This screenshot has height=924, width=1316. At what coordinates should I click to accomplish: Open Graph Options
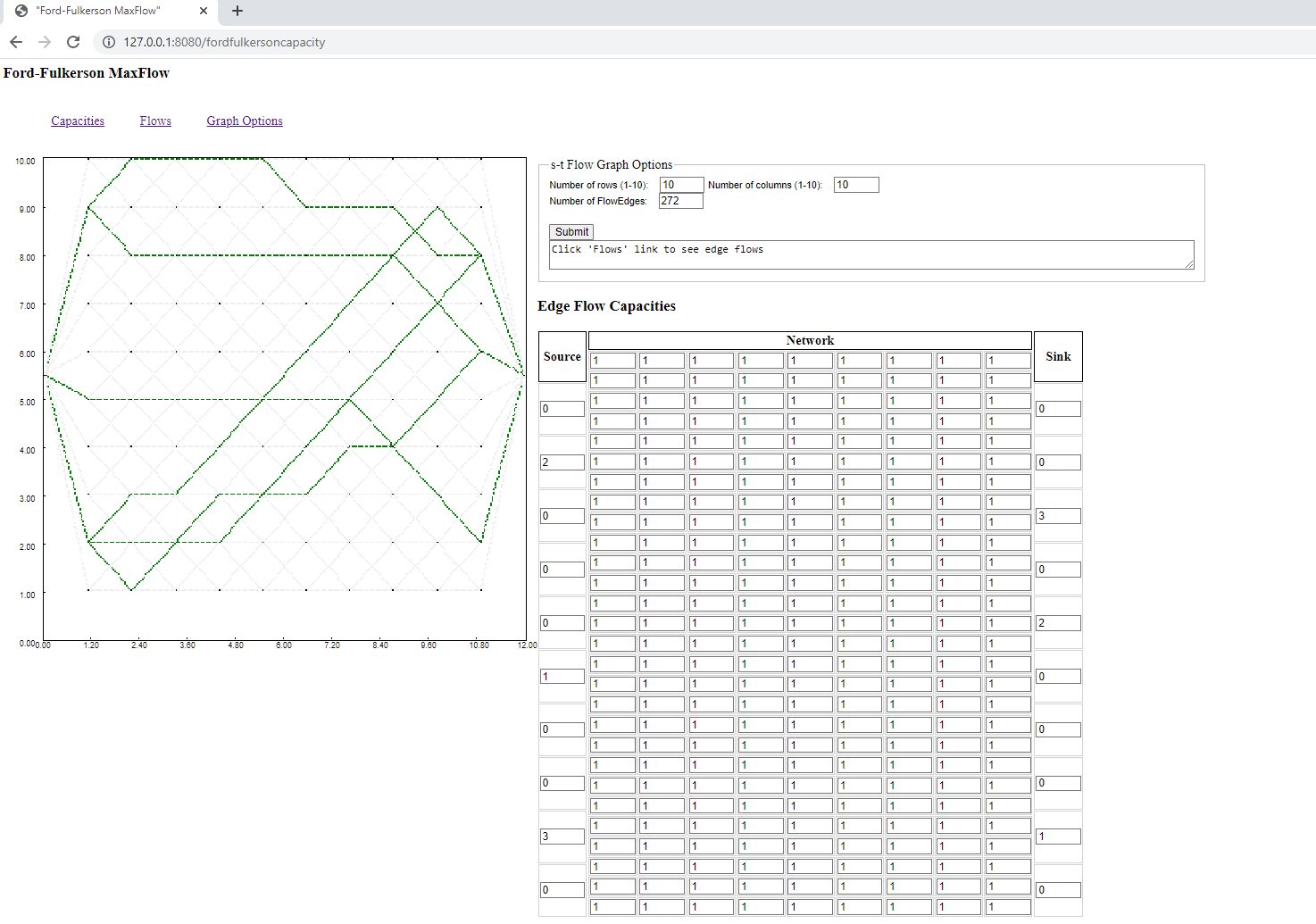point(244,121)
